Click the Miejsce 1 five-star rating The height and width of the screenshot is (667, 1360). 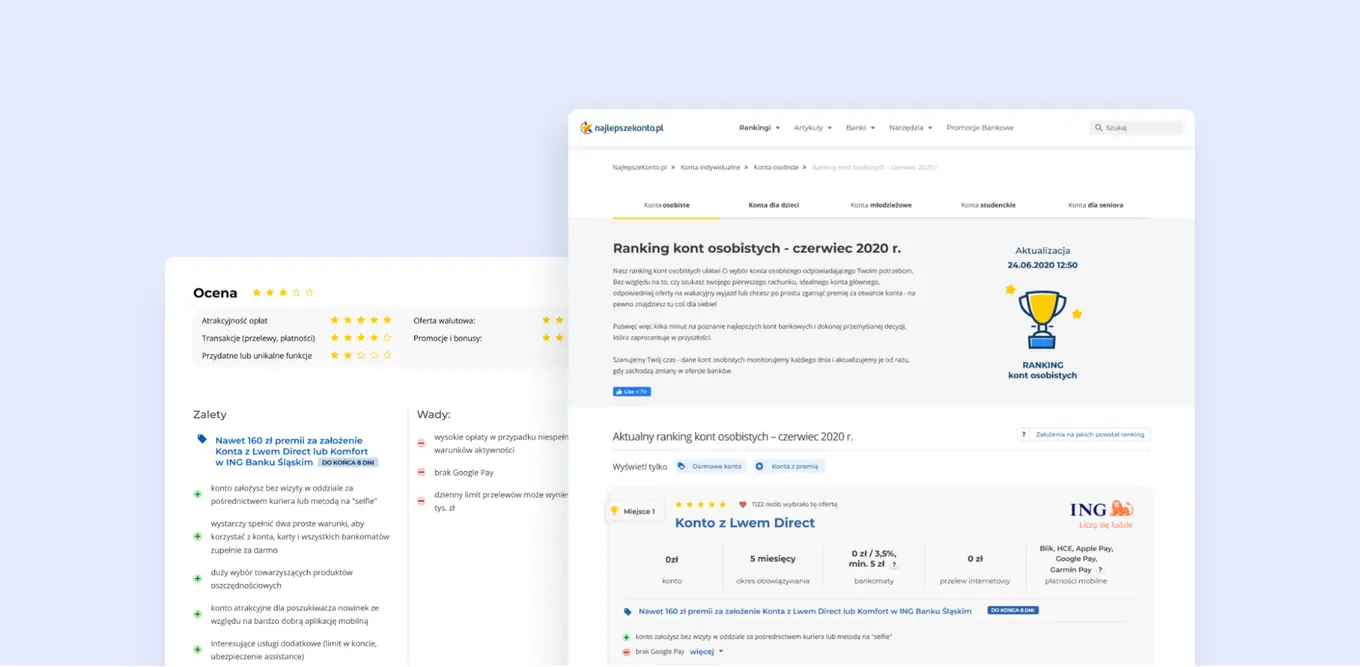pyautogui.click(x=701, y=504)
